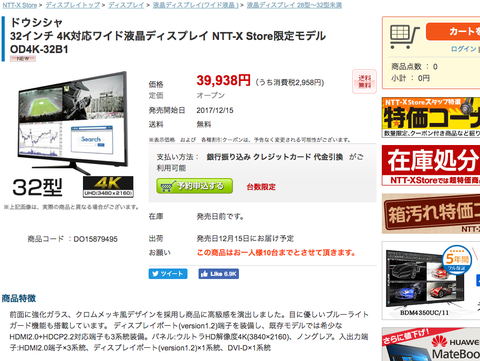Tweet this product with Twitter button
This screenshot has width=480, height=361.
click(x=168, y=274)
